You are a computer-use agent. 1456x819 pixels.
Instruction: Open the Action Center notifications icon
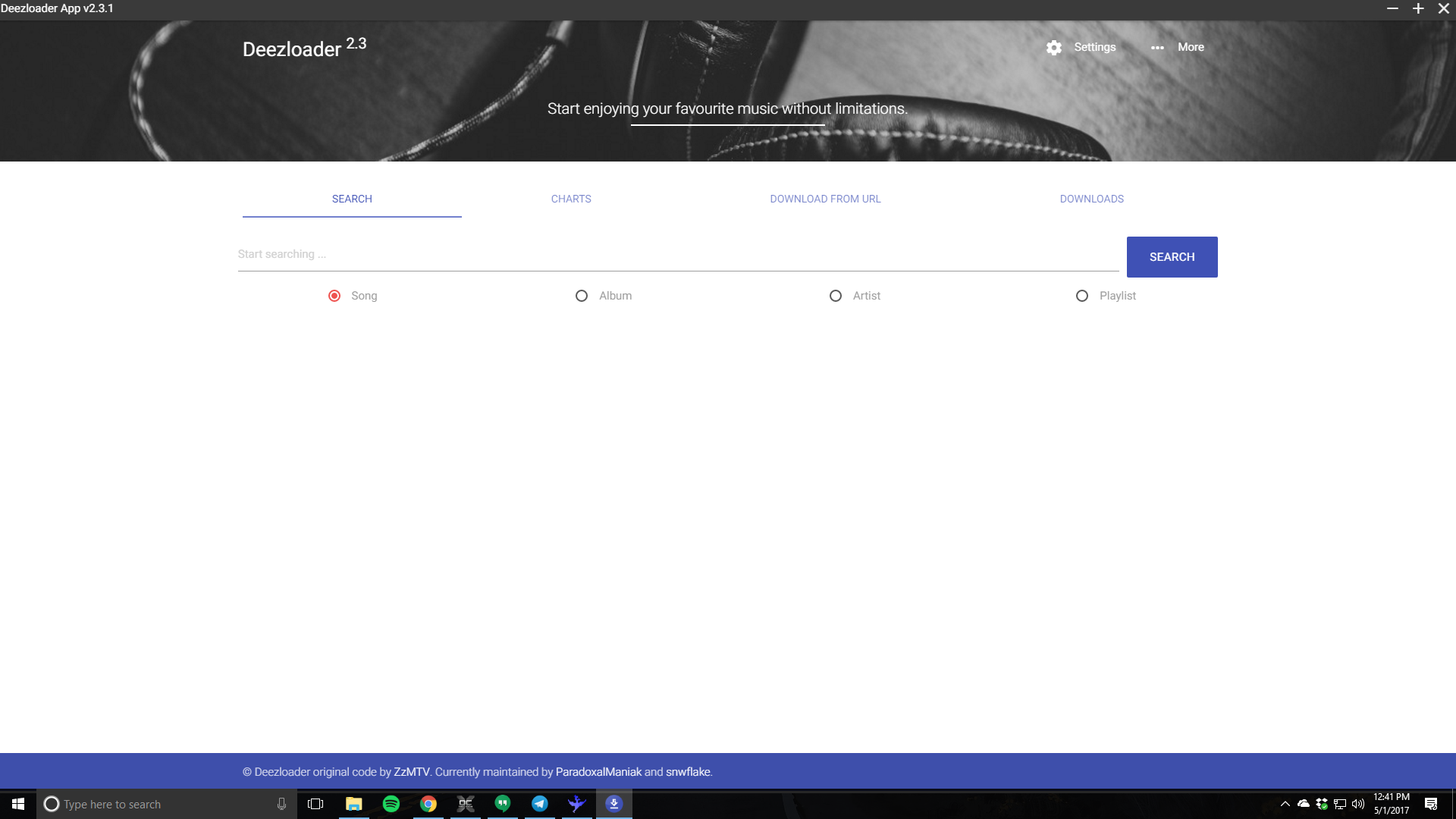pos(1431,804)
